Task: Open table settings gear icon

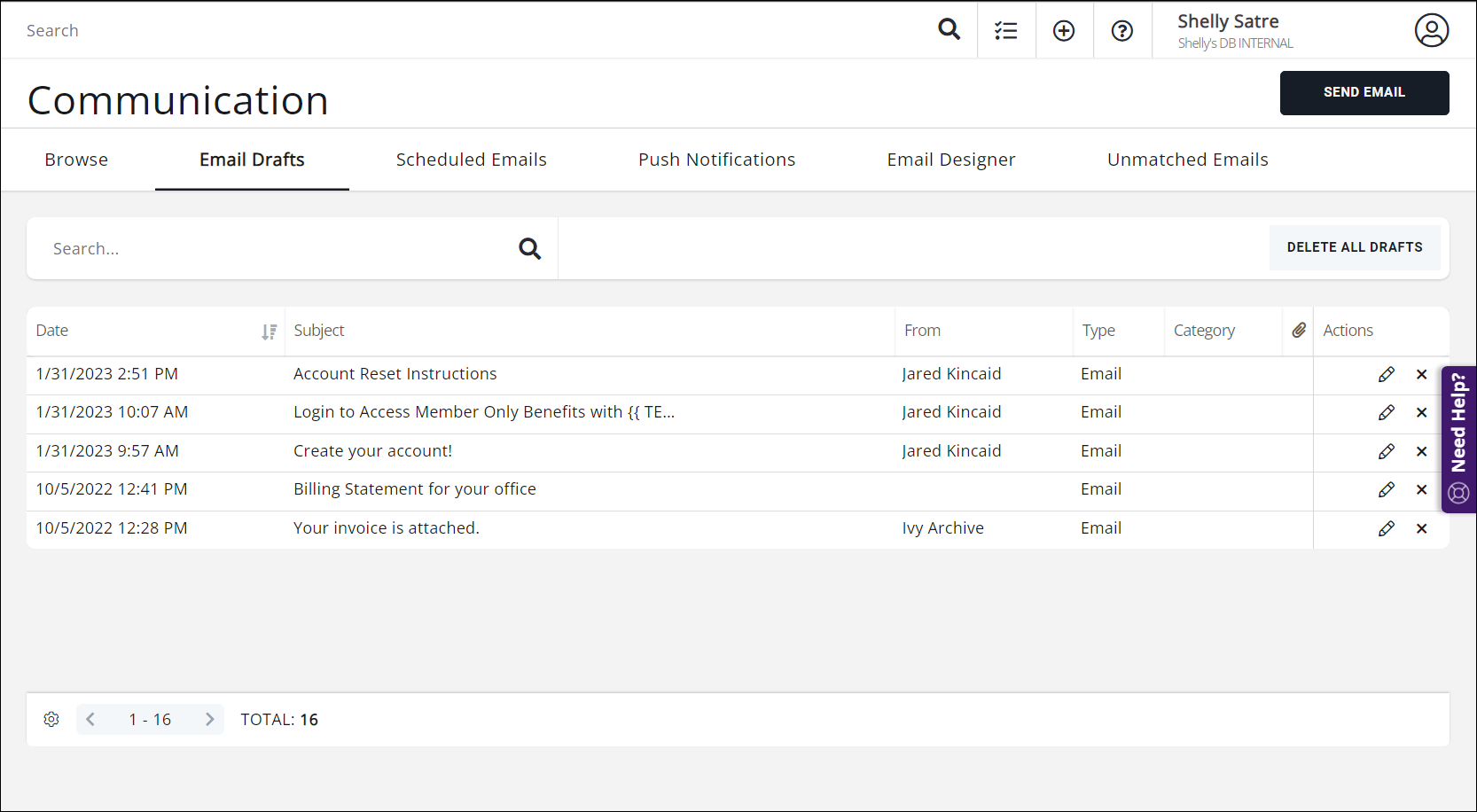Action: [51, 719]
